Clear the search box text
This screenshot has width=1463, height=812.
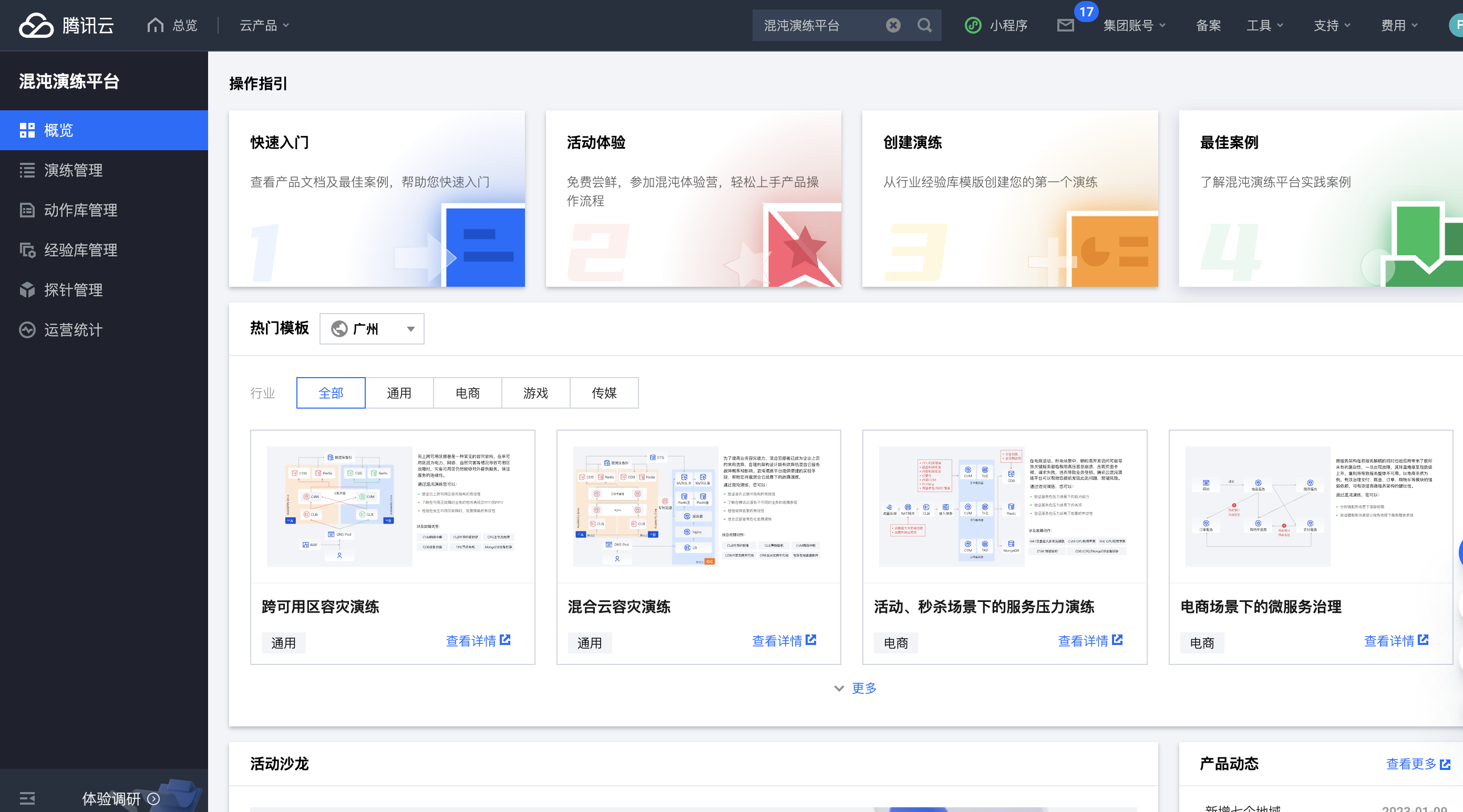(893, 26)
